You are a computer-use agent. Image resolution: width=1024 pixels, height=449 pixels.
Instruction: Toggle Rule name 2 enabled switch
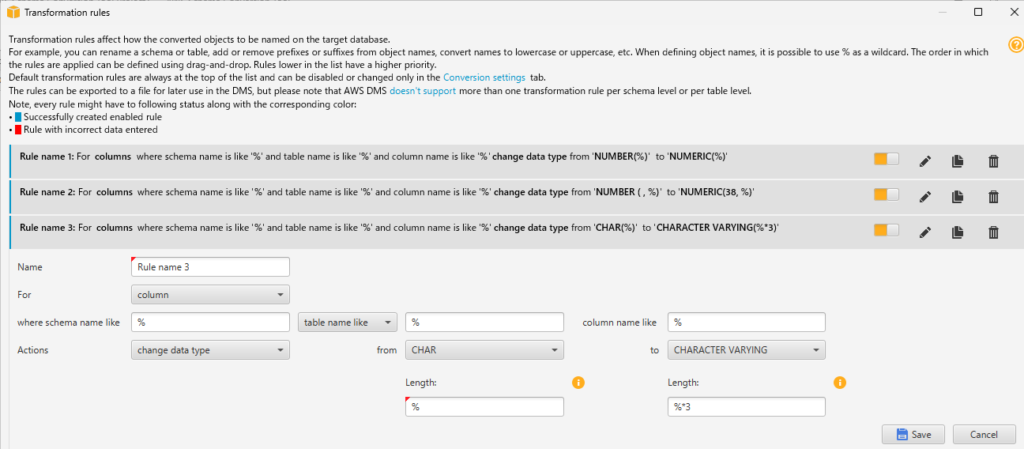click(x=886, y=196)
